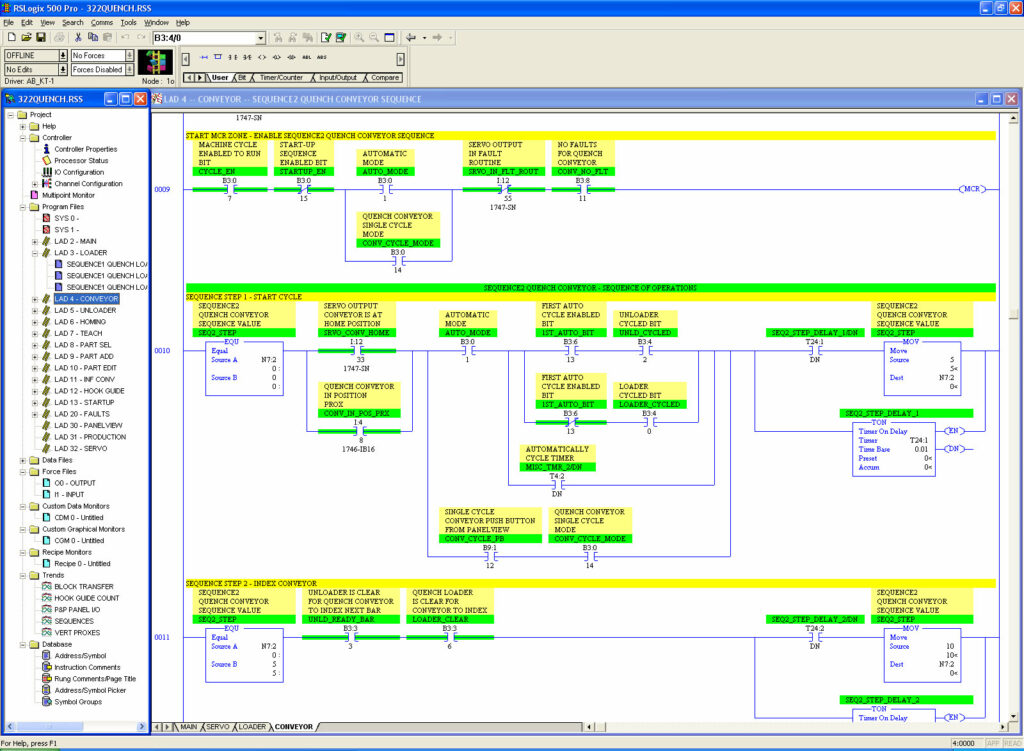
Task: Click the Cut scissors icon
Action: tap(78, 38)
